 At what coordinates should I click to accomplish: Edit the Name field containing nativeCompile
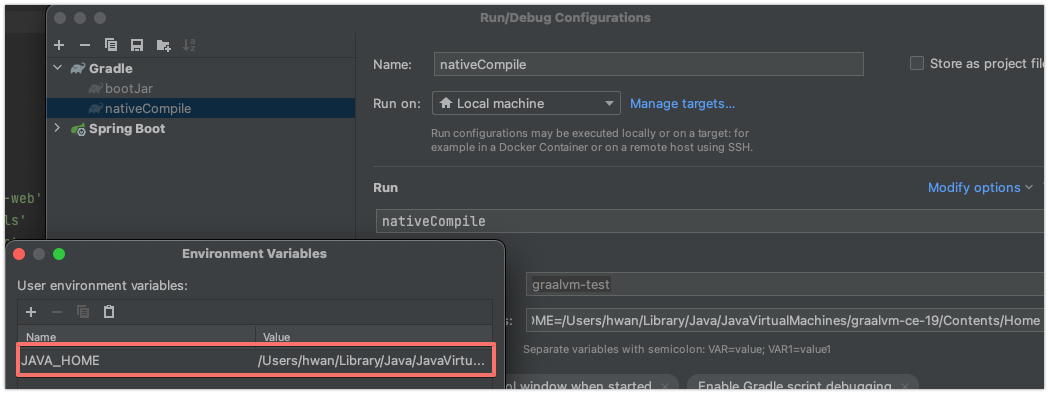(x=648, y=64)
